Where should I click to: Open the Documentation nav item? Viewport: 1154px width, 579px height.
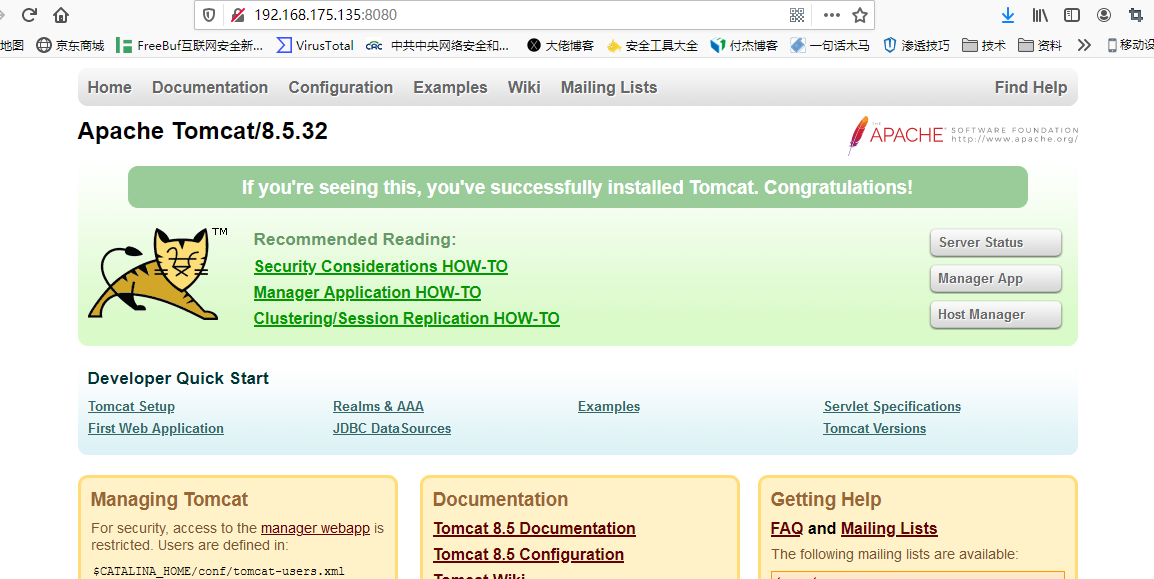(x=210, y=88)
